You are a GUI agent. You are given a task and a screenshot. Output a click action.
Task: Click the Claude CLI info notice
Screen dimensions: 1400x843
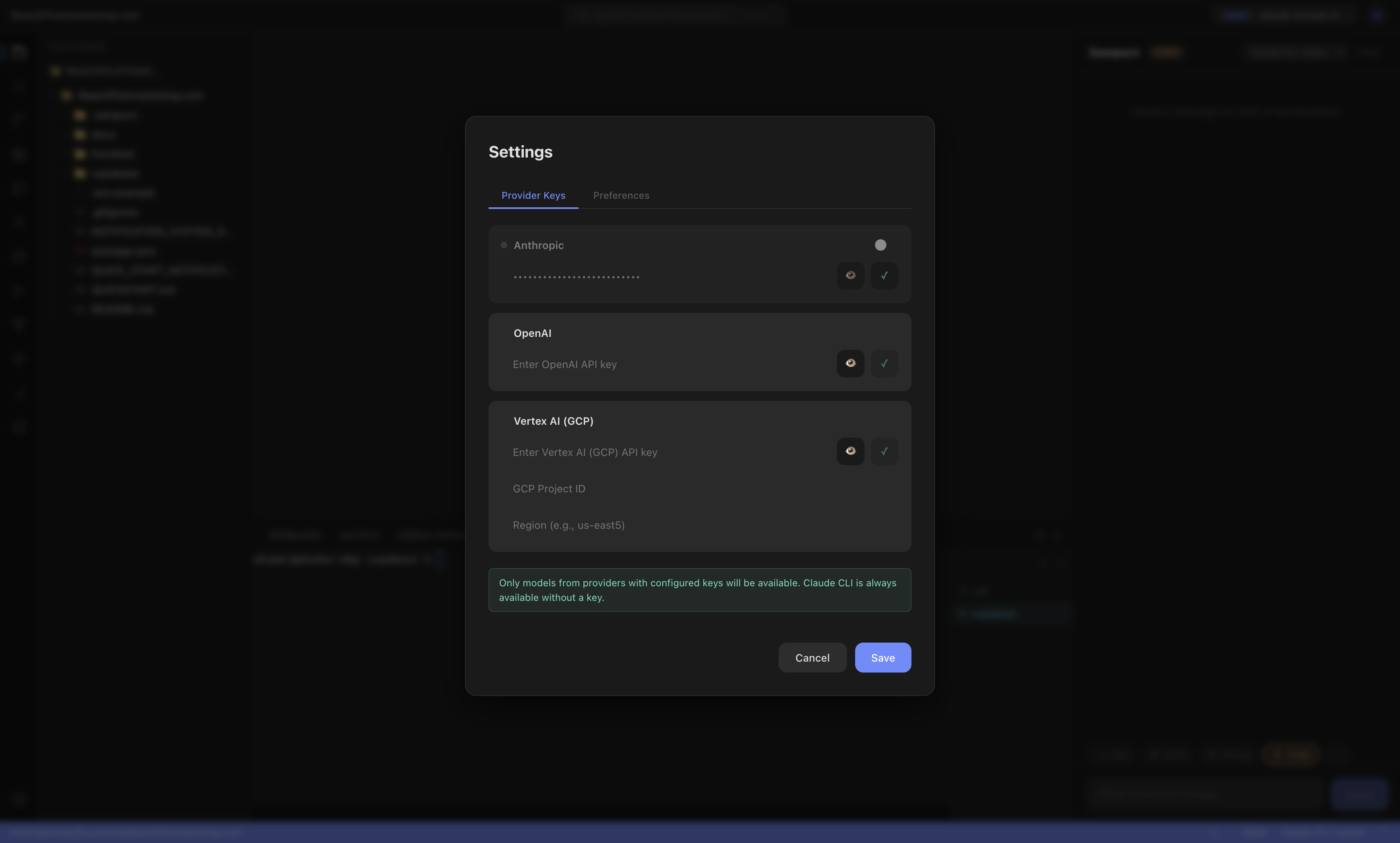point(700,590)
